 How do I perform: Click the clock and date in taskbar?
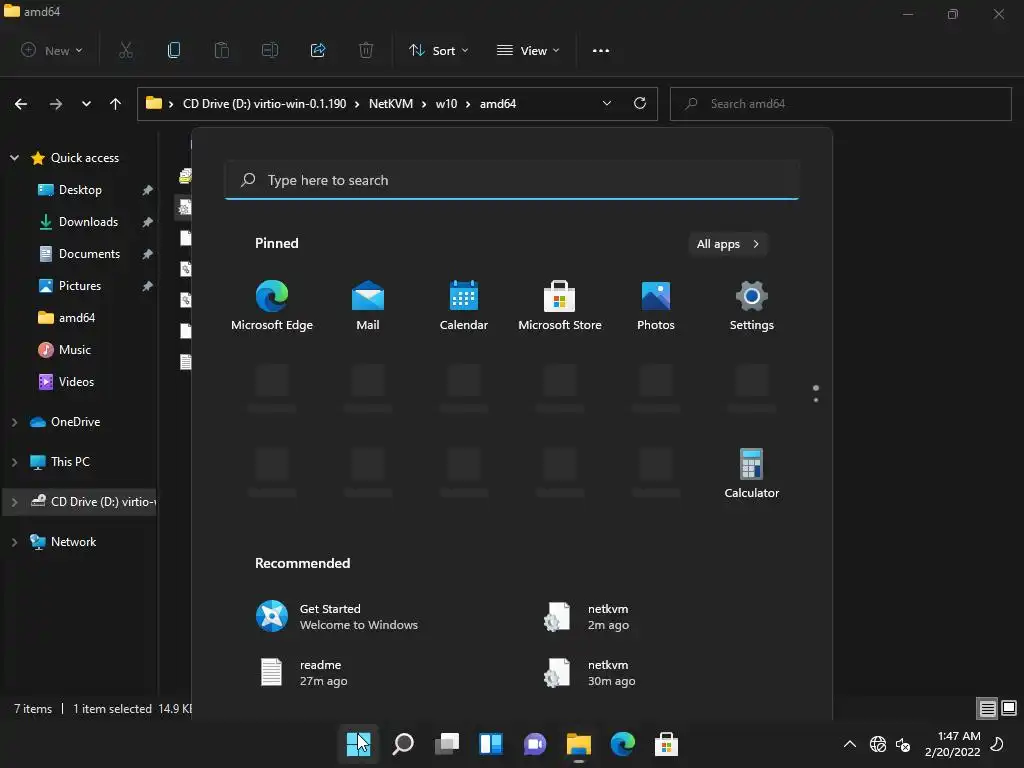[952, 744]
